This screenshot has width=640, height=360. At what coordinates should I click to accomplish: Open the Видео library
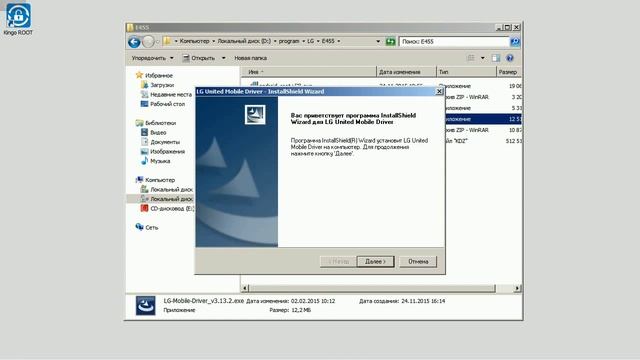(153, 133)
